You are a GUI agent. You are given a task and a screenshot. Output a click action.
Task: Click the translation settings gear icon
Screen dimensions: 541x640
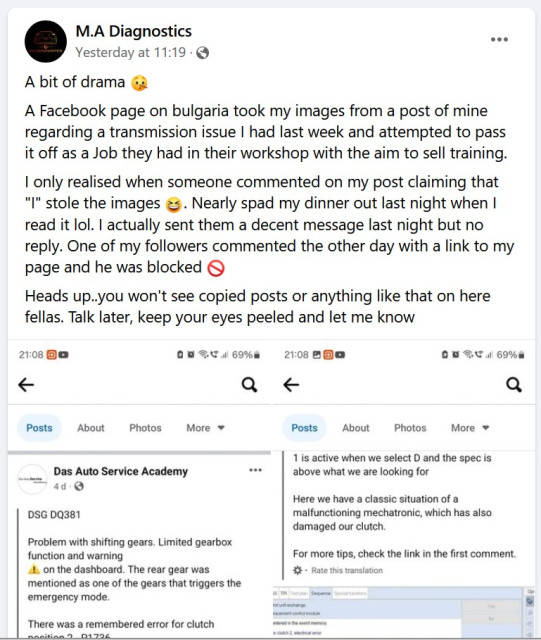298,570
